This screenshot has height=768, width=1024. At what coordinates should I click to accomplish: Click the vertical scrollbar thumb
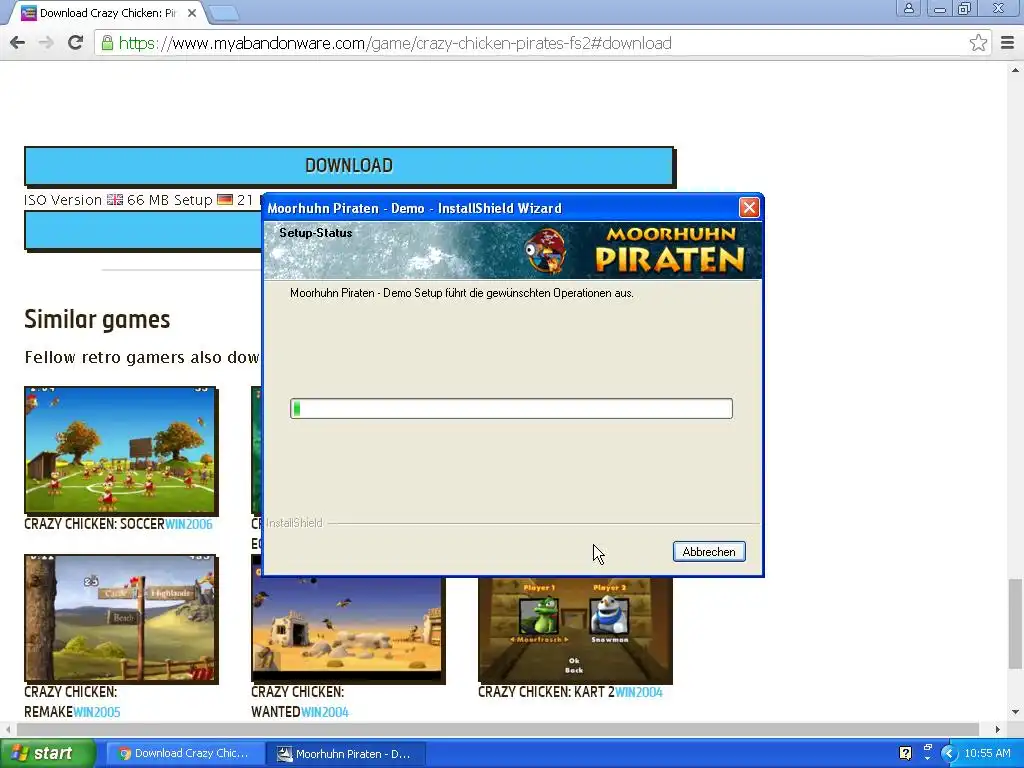tap(1015, 624)
